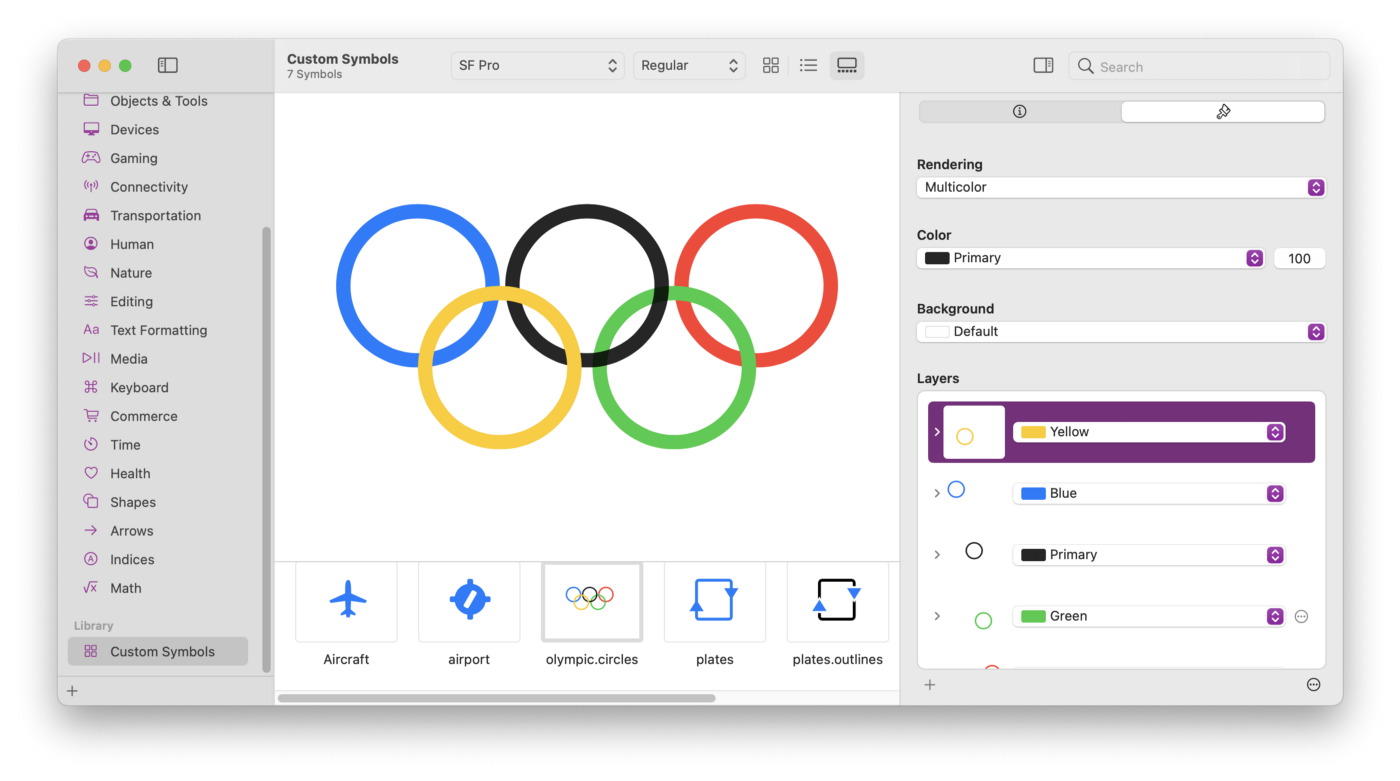The height and width of the screenshot is (781, 1400).
Task: Select the Primary layer ring preview
Action: pyautogui.click(x=974, y=551)
